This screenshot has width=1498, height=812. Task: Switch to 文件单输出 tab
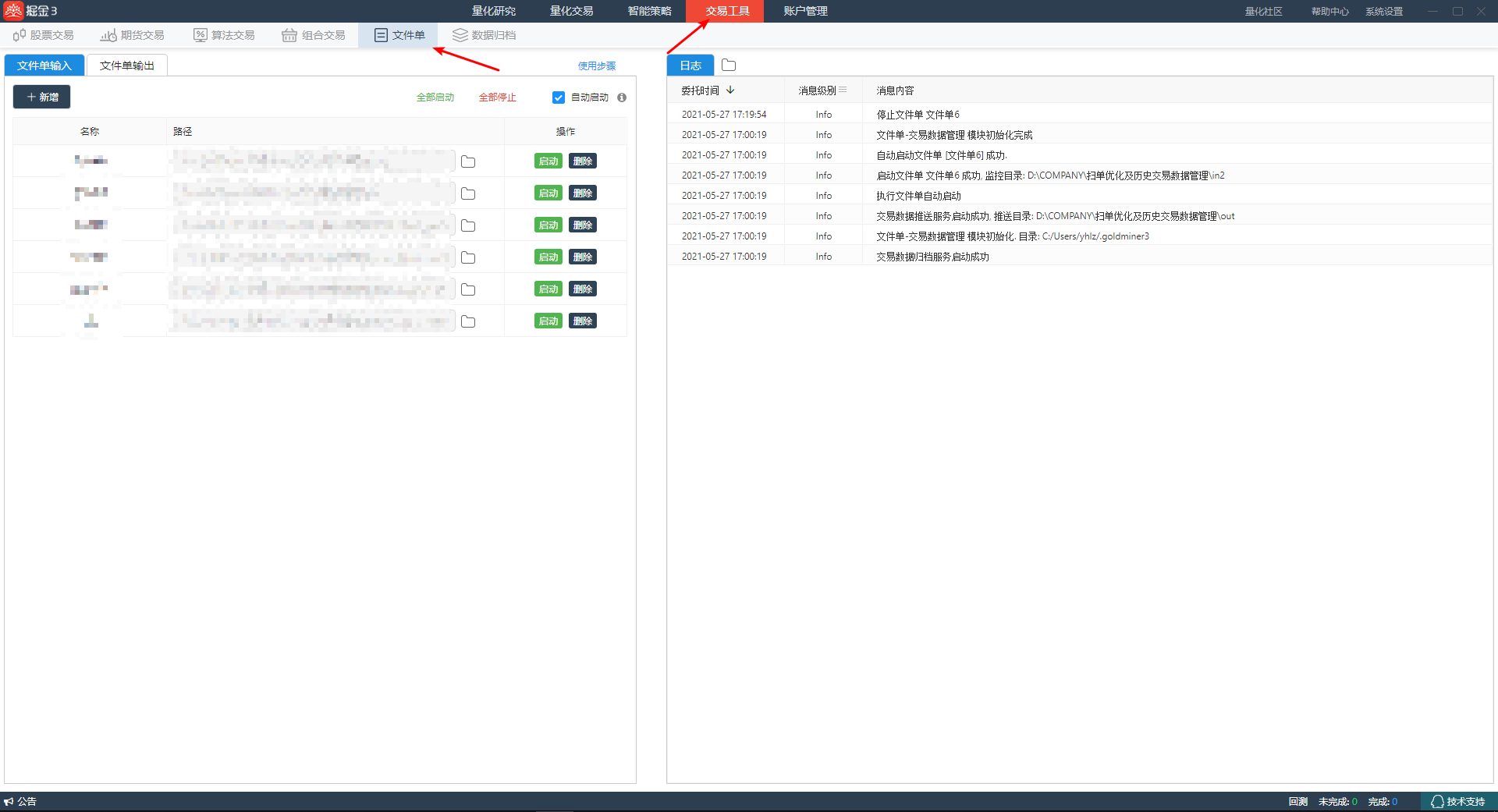(x=127, y=66)
